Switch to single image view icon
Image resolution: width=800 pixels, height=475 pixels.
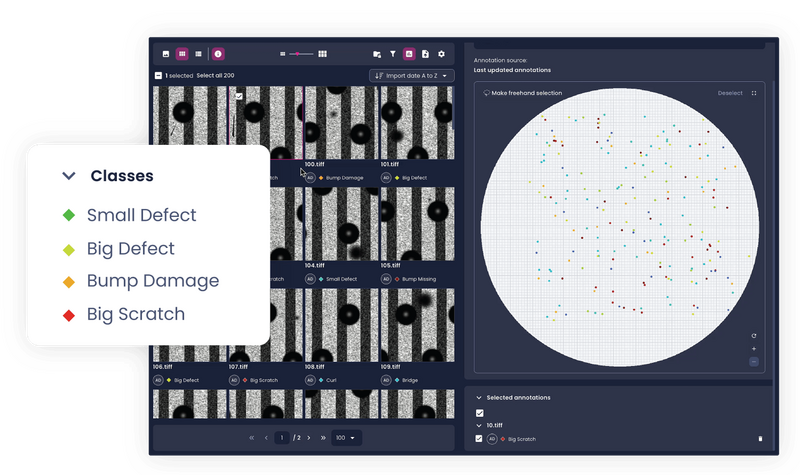(166, 54)
